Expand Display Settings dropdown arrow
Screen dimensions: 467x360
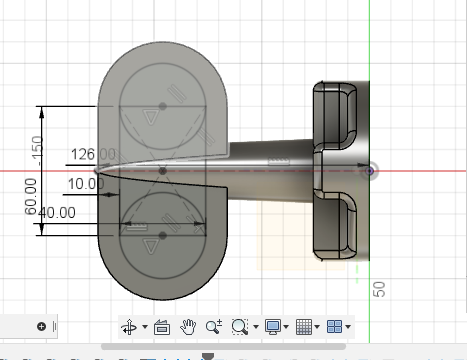[286, 327]
